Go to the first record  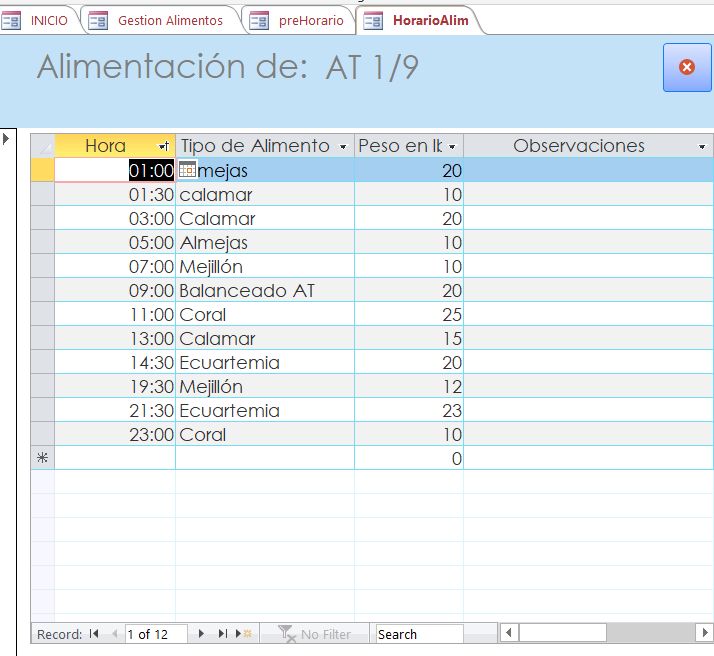click(94, 634)
